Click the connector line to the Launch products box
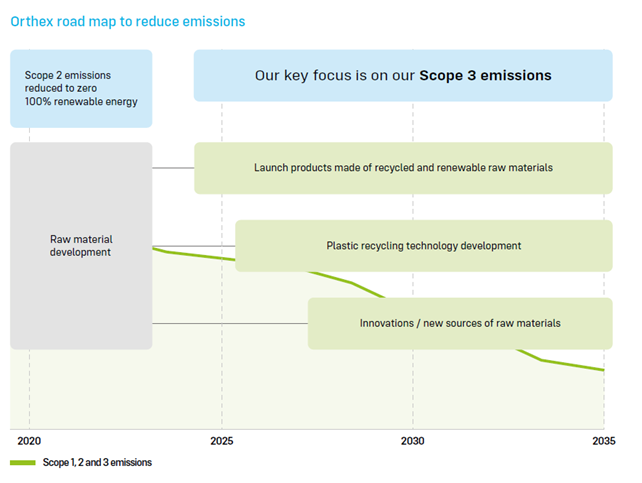 (173, 168)
